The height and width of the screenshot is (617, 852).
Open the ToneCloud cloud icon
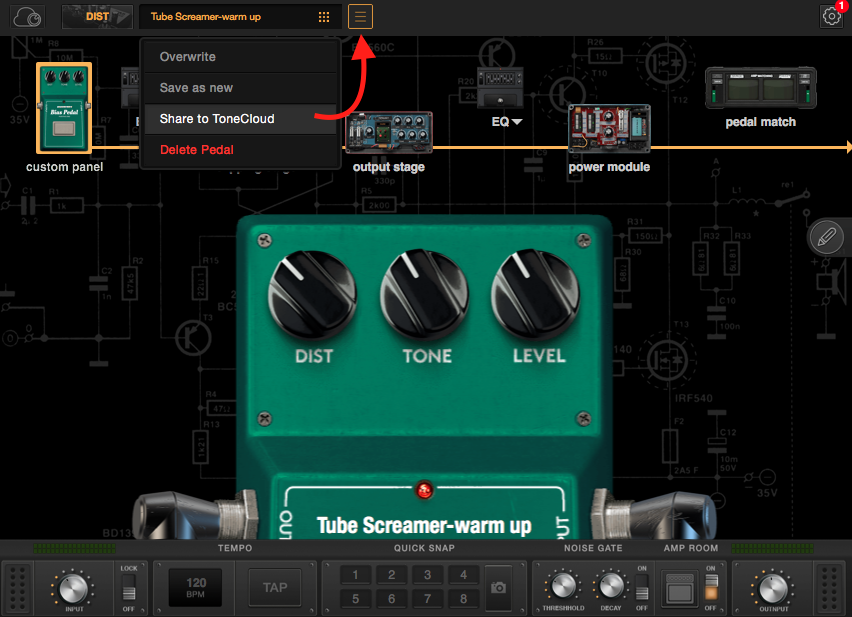28,16
